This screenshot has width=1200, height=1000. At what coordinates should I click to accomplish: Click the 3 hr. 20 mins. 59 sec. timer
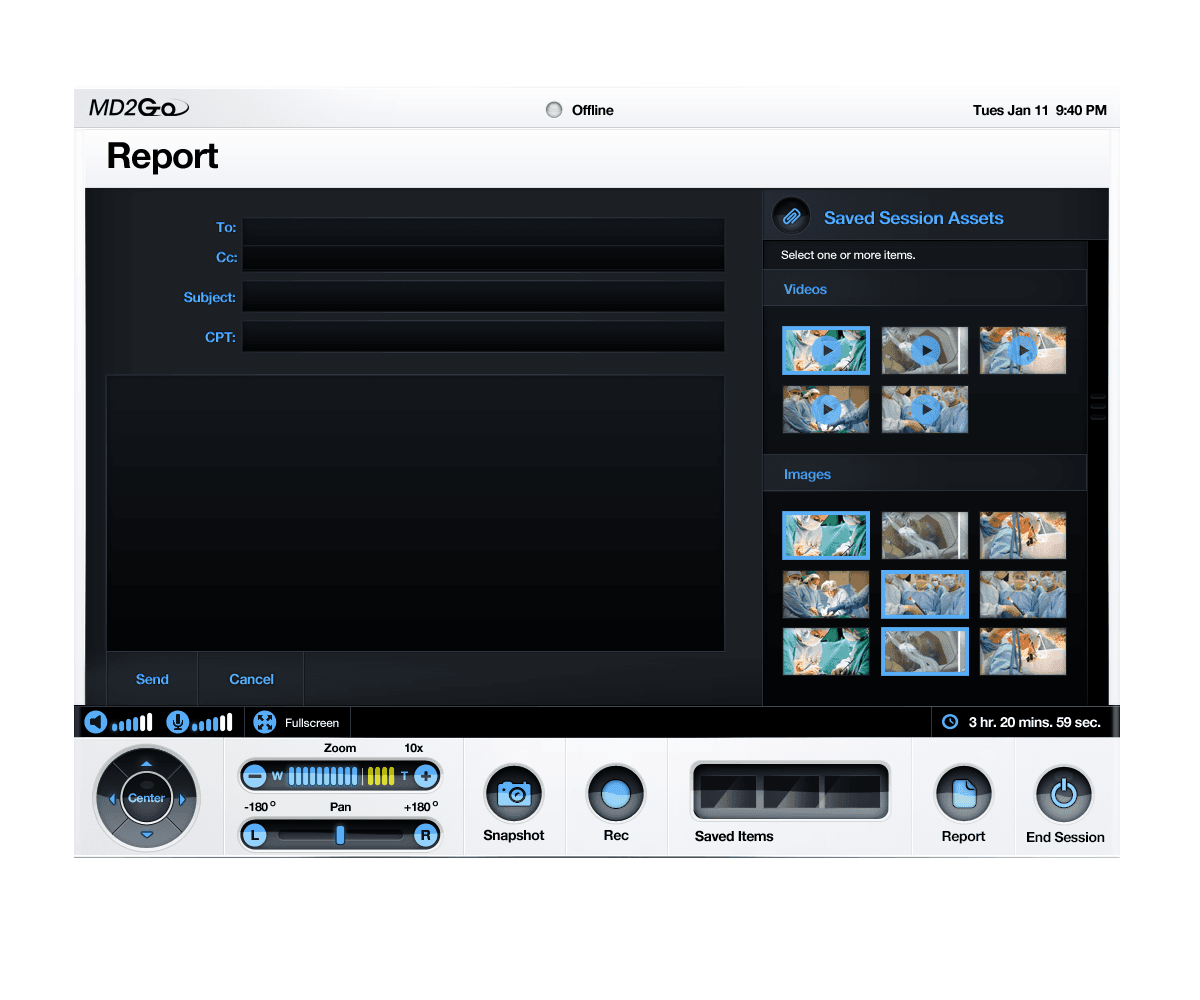point(1035,722)
